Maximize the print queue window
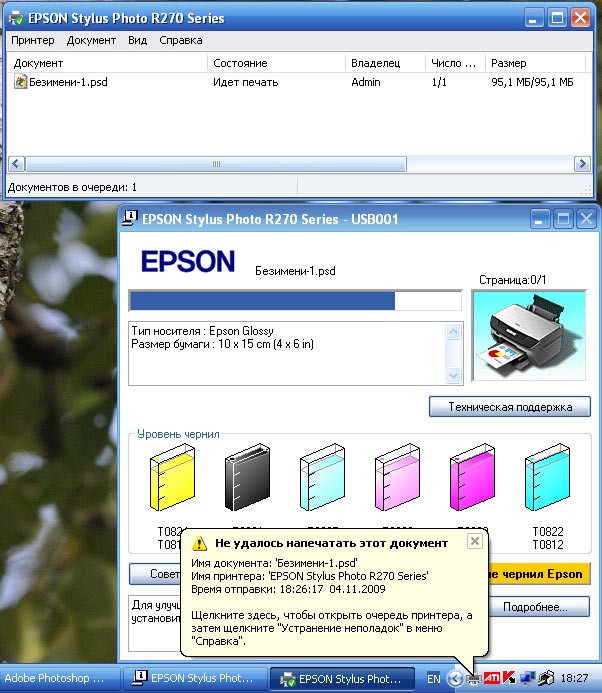This screenshot has height=693, width=602. pos(557,19)
